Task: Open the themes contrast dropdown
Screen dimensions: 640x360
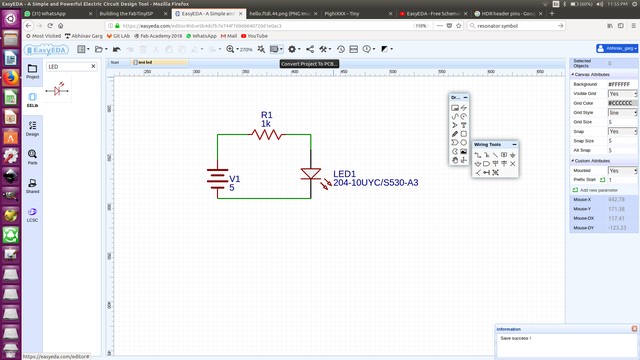Action: pyautogui.click(x=387, y=49)
